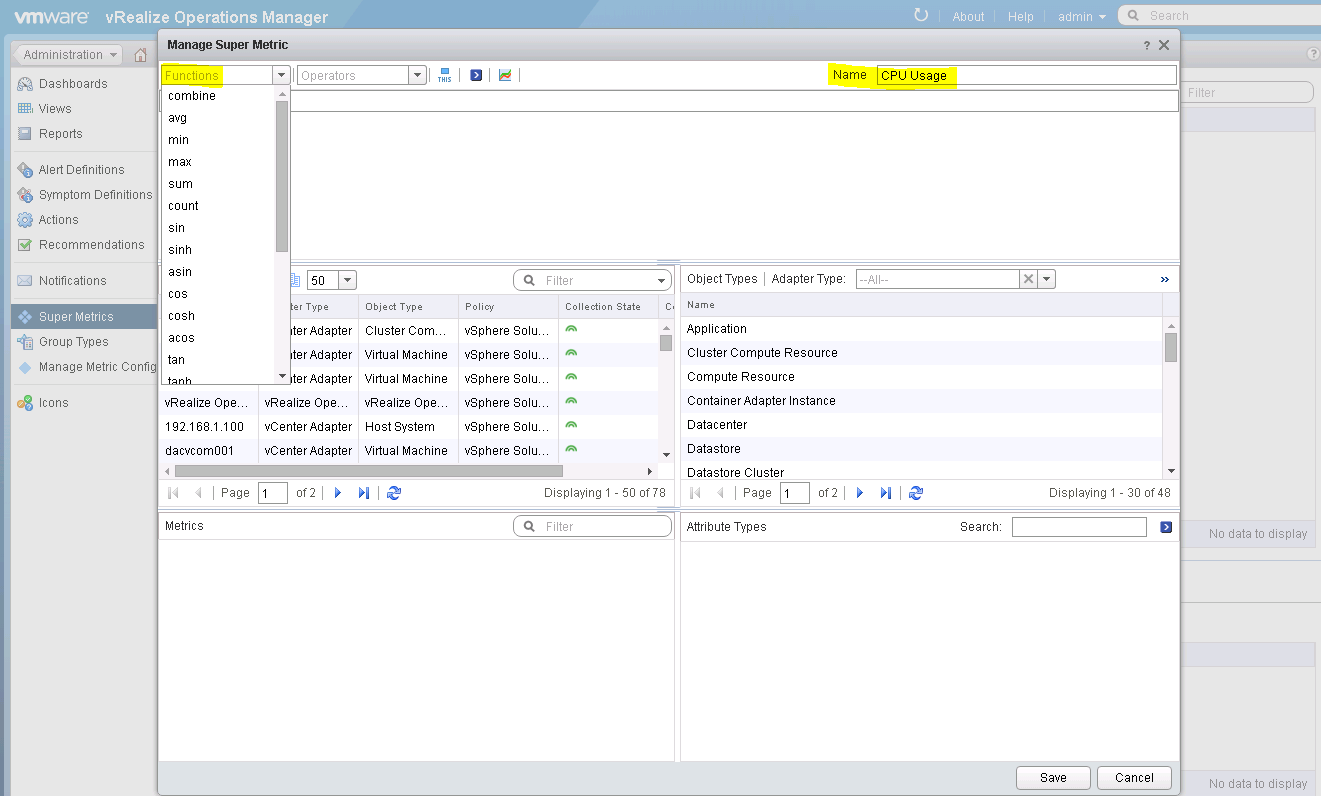
Task: Expand Object Types panel double chevron
Action: (1165, 280)
